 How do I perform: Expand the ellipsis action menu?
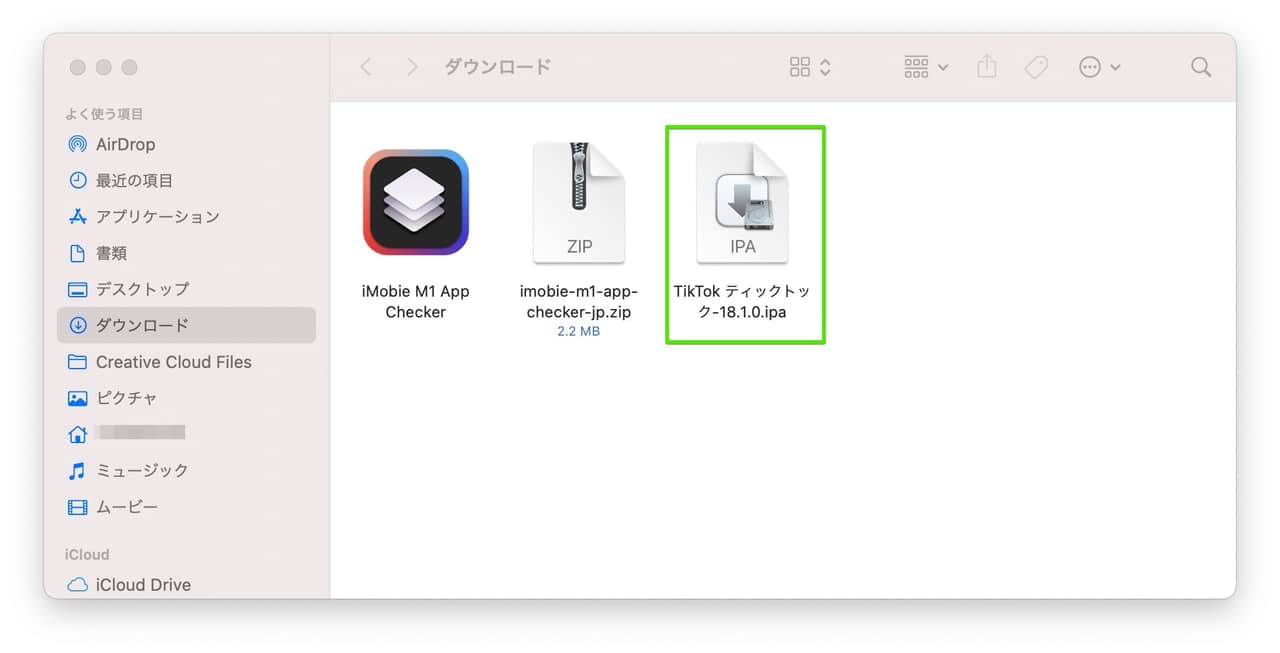click(x=1100, y=67)
